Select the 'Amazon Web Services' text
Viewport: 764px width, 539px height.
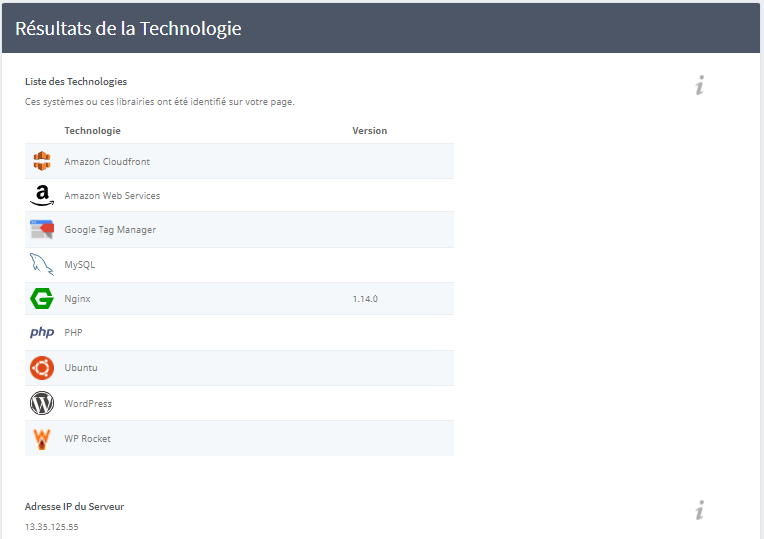112,196
